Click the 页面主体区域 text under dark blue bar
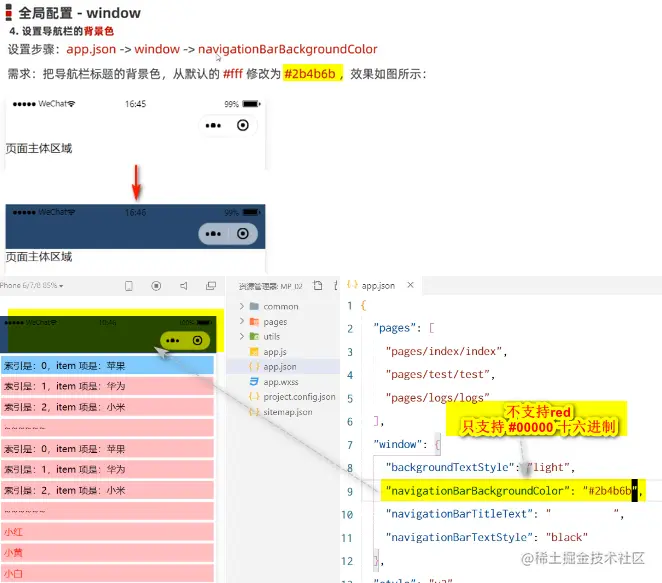This screenshot has height=583, width=662. 39,257
